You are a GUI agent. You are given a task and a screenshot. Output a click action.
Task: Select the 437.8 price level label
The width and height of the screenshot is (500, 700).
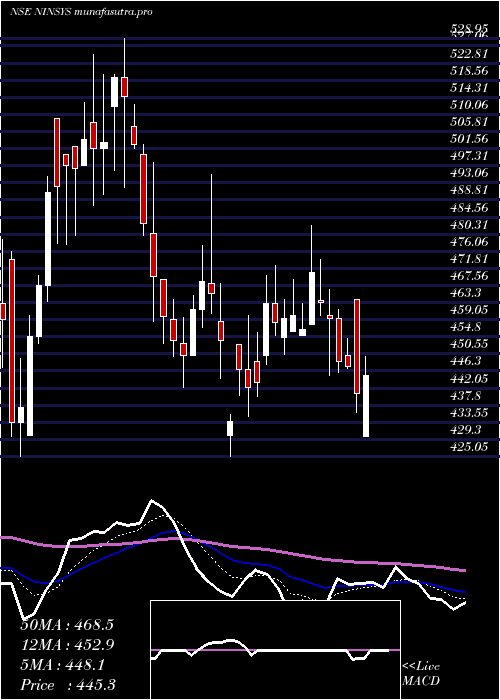tap(465, 396)
